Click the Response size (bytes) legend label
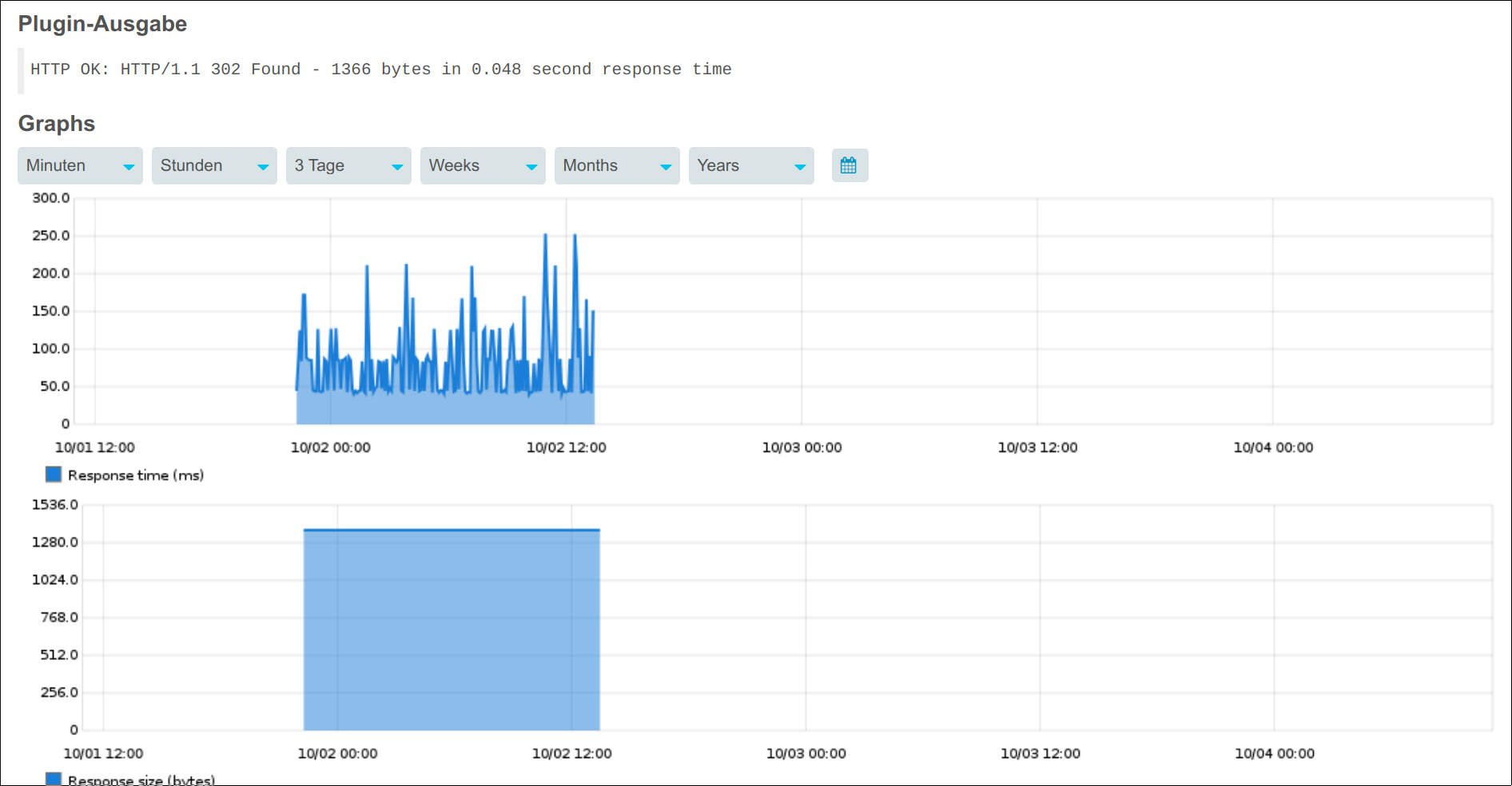 141,780
